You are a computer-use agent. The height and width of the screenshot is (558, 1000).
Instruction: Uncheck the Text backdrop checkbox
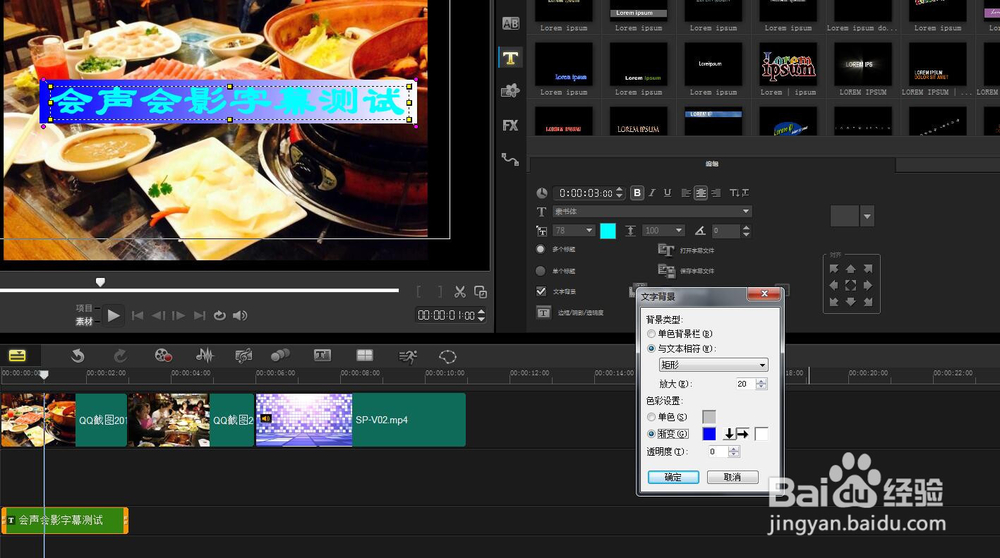pos(541,291)
